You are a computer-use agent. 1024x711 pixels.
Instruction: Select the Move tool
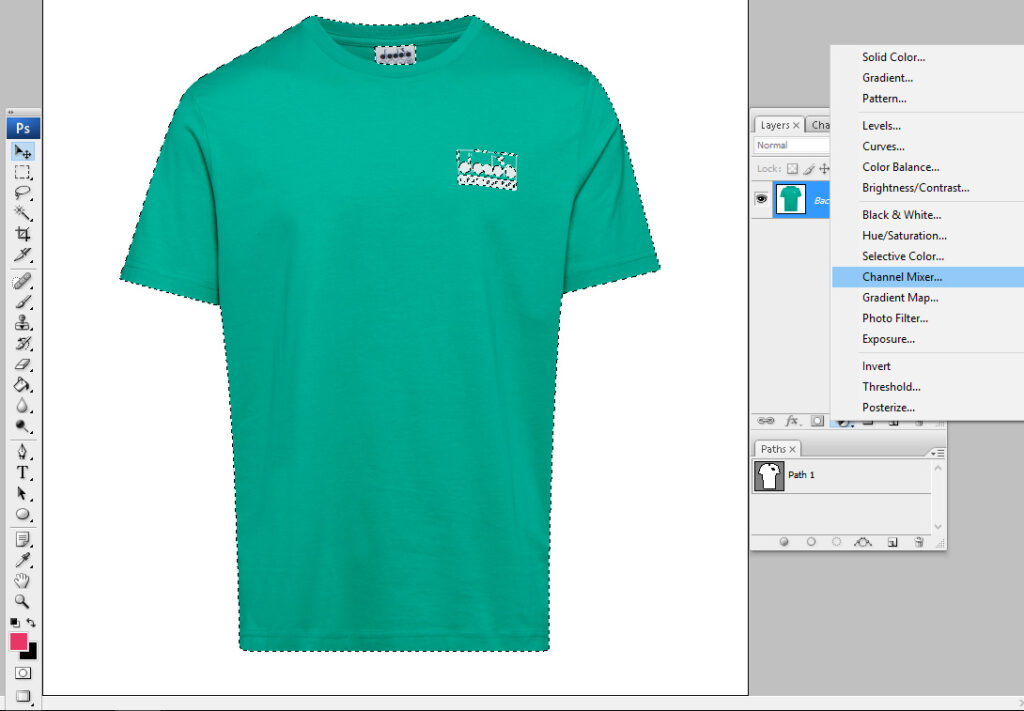[x=22, y=151]
